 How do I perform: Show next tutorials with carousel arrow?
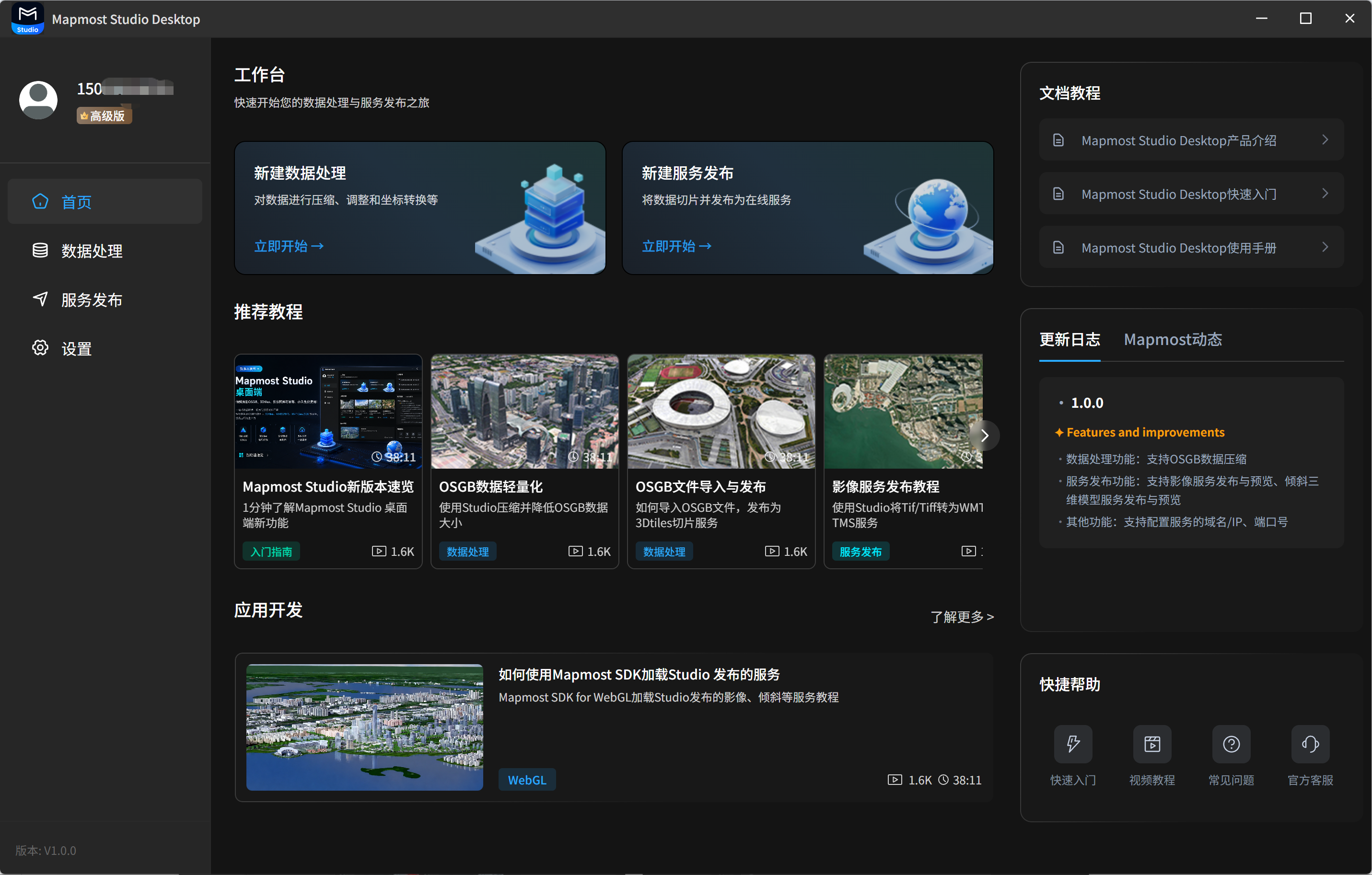coord(985,436)
